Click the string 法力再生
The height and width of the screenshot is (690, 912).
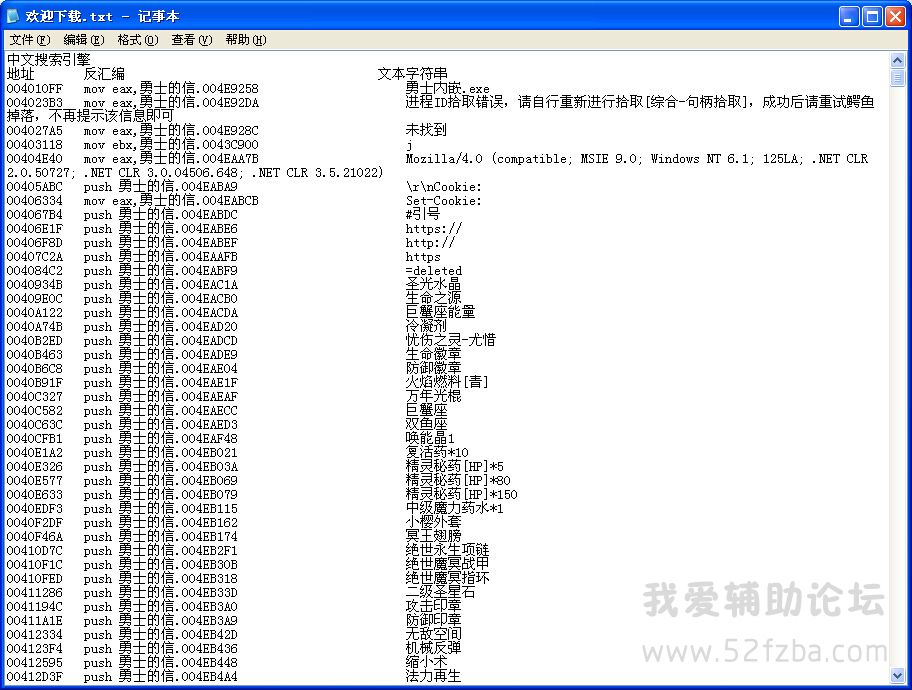point(433,675)
